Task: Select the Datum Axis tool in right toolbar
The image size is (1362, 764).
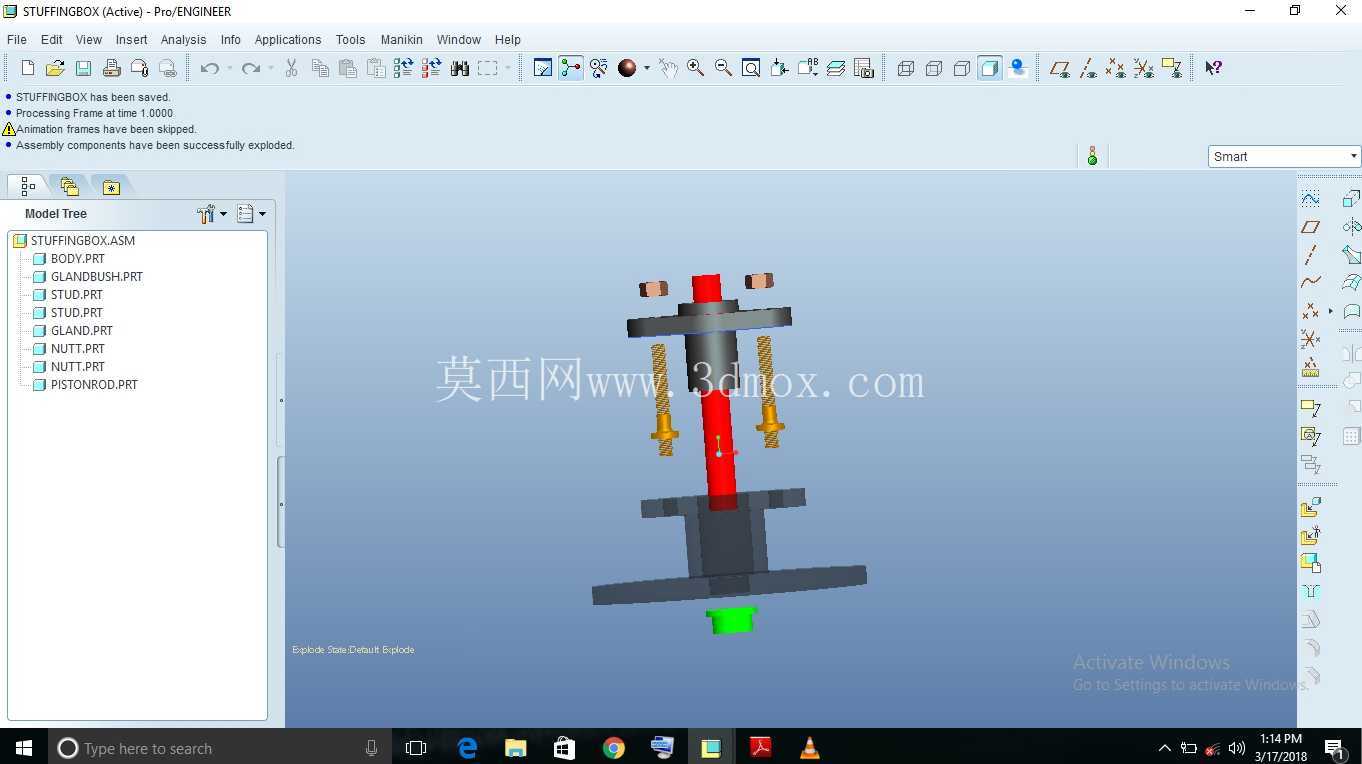Action: [x=1311, y=255]
